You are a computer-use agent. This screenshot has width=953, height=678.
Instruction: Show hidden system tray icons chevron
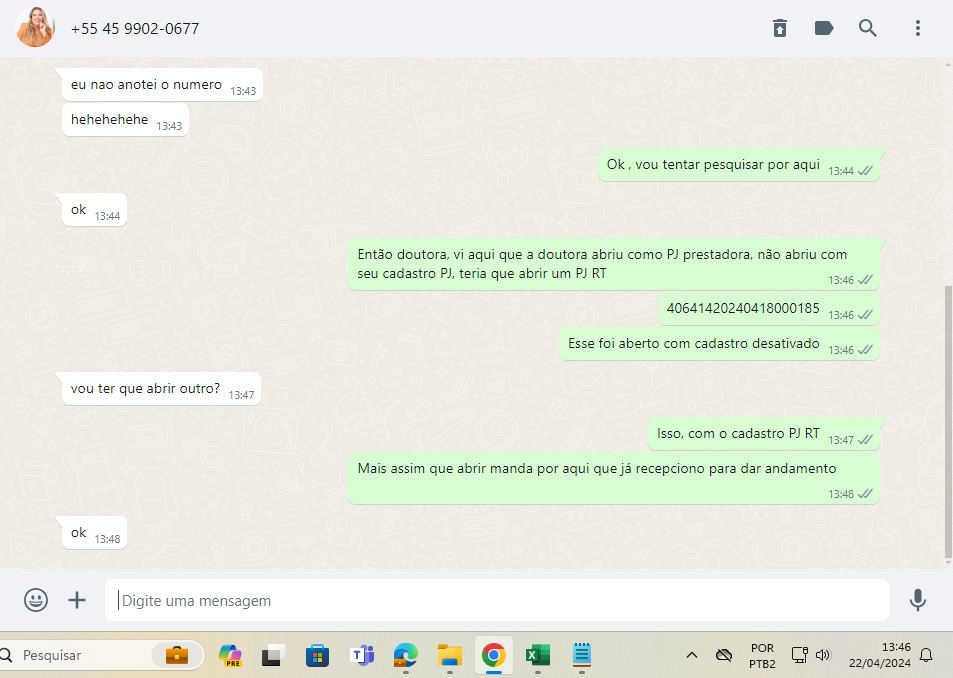pyautogui.click(x=691, y=655)
